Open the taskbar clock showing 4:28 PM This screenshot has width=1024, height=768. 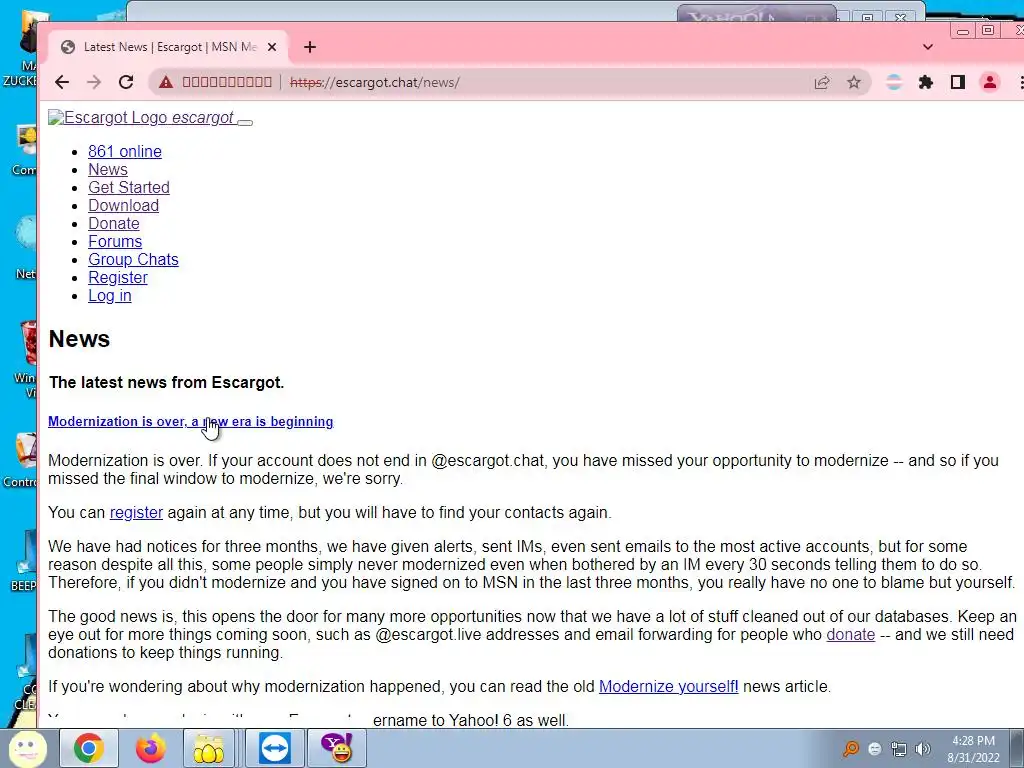973,749
